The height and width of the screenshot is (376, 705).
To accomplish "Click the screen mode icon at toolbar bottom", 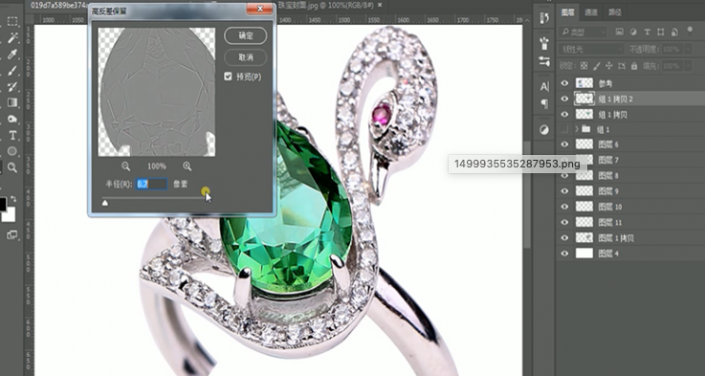I will click(12, 234).
